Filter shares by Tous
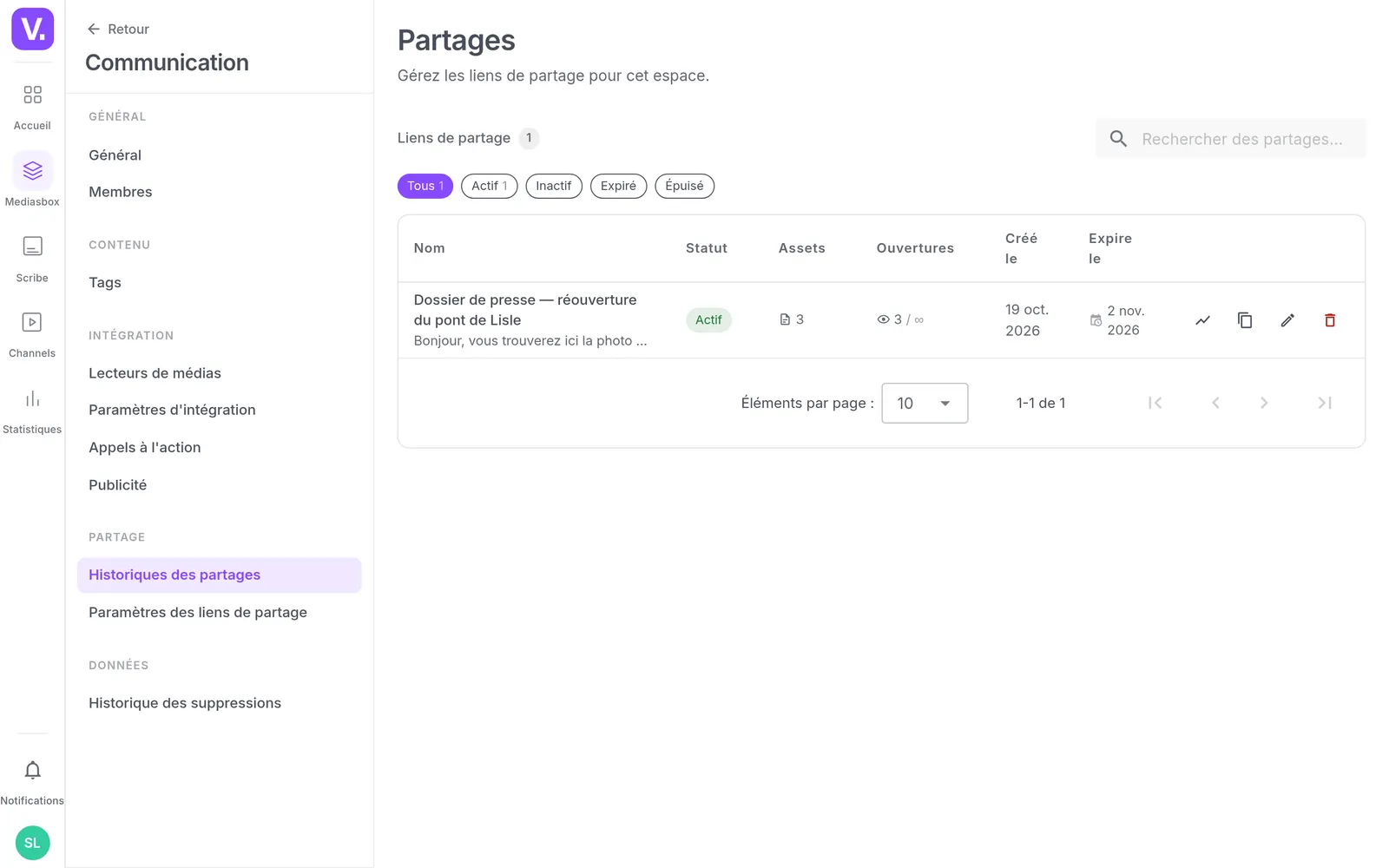This screenshot has width=1389, height=868. pos(425,186)
